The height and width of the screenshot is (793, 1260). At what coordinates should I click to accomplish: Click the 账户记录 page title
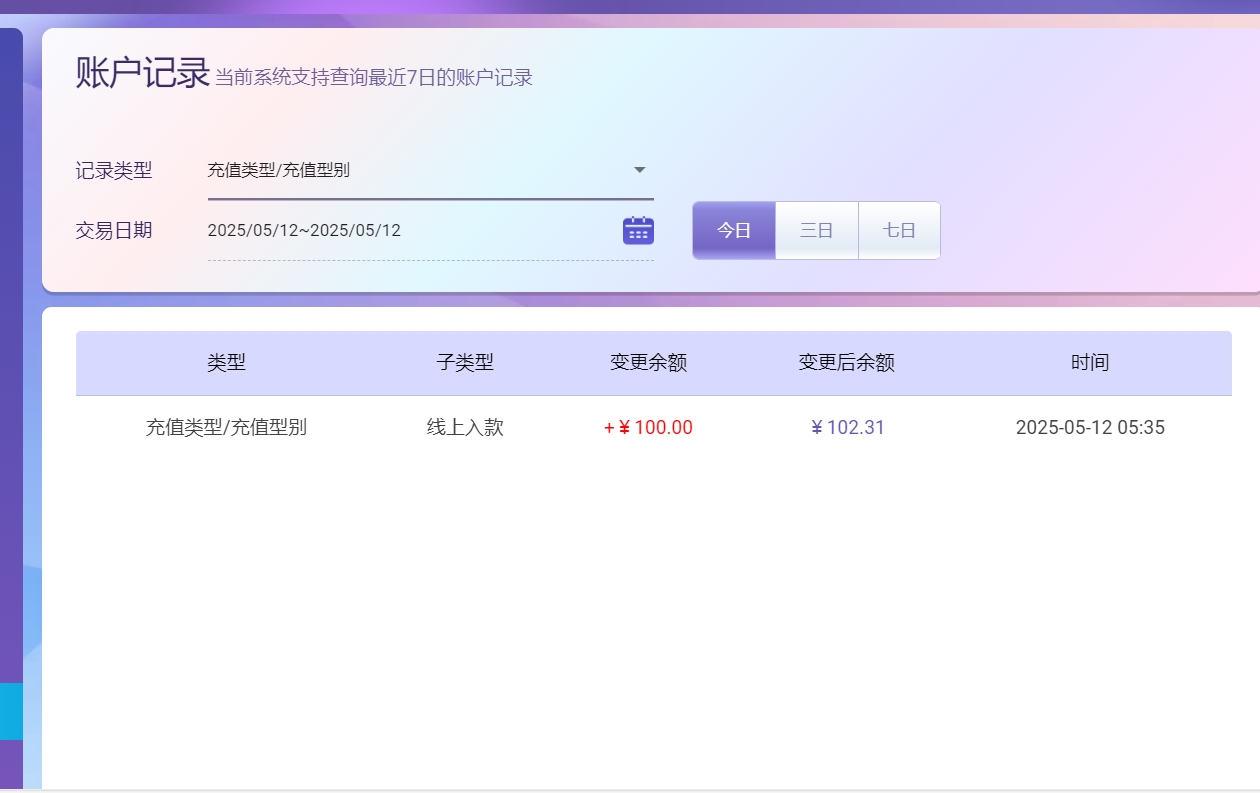(x=142, y=74)
